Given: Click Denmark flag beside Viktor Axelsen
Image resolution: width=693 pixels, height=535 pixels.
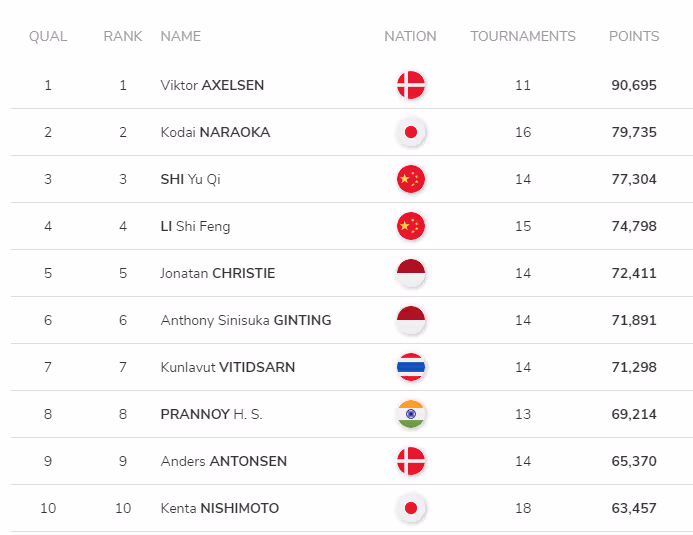Looking at the screenshot, I should 411,85.
